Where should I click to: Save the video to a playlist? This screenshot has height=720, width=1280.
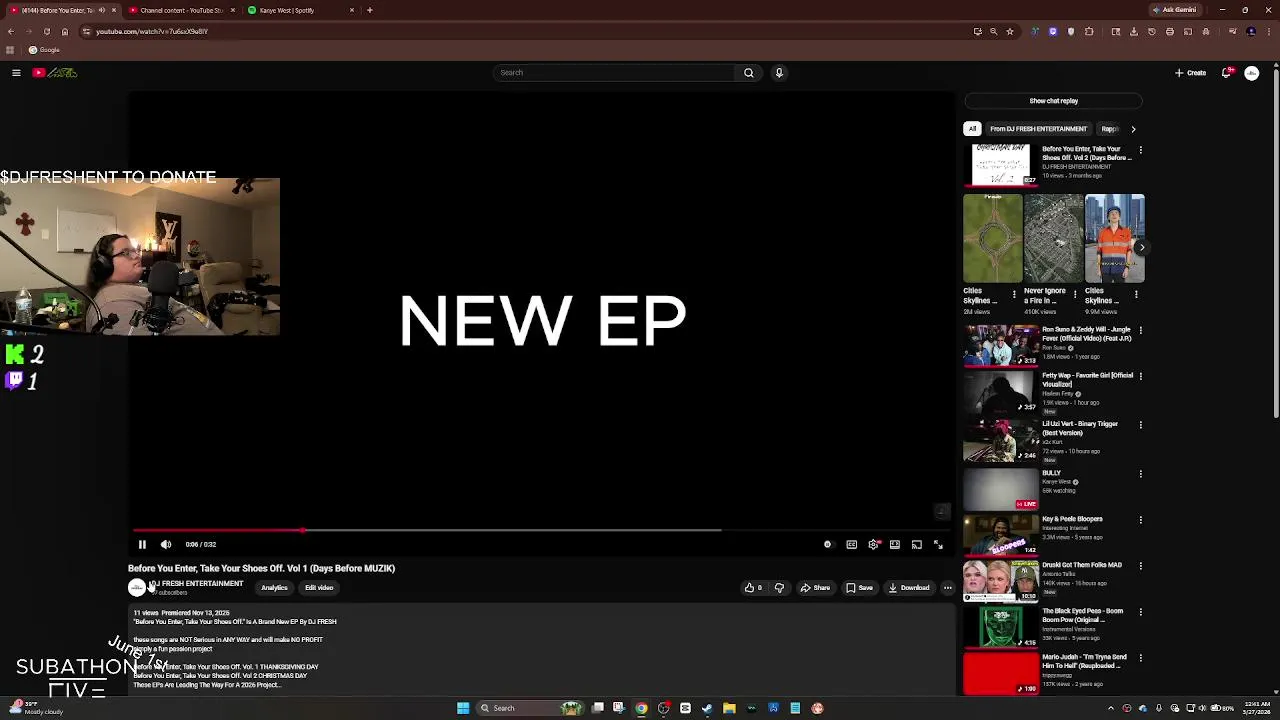(860, 588)
